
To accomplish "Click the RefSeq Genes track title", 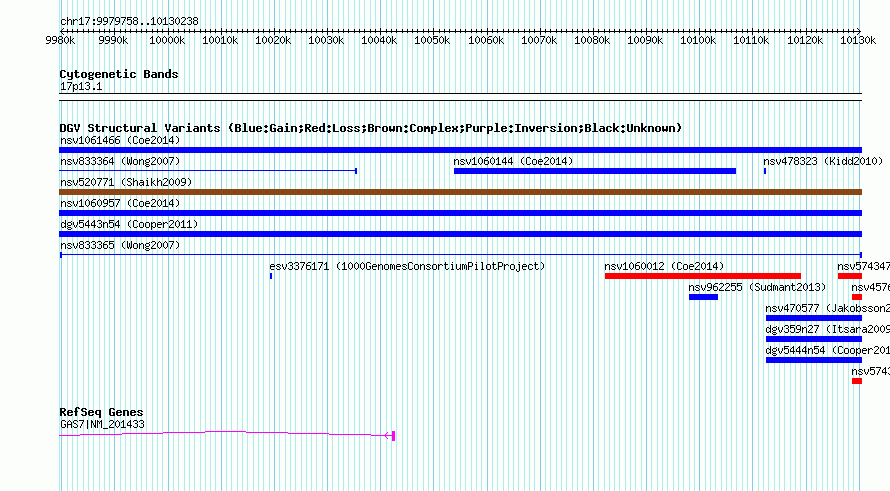I will pos(101,412).
